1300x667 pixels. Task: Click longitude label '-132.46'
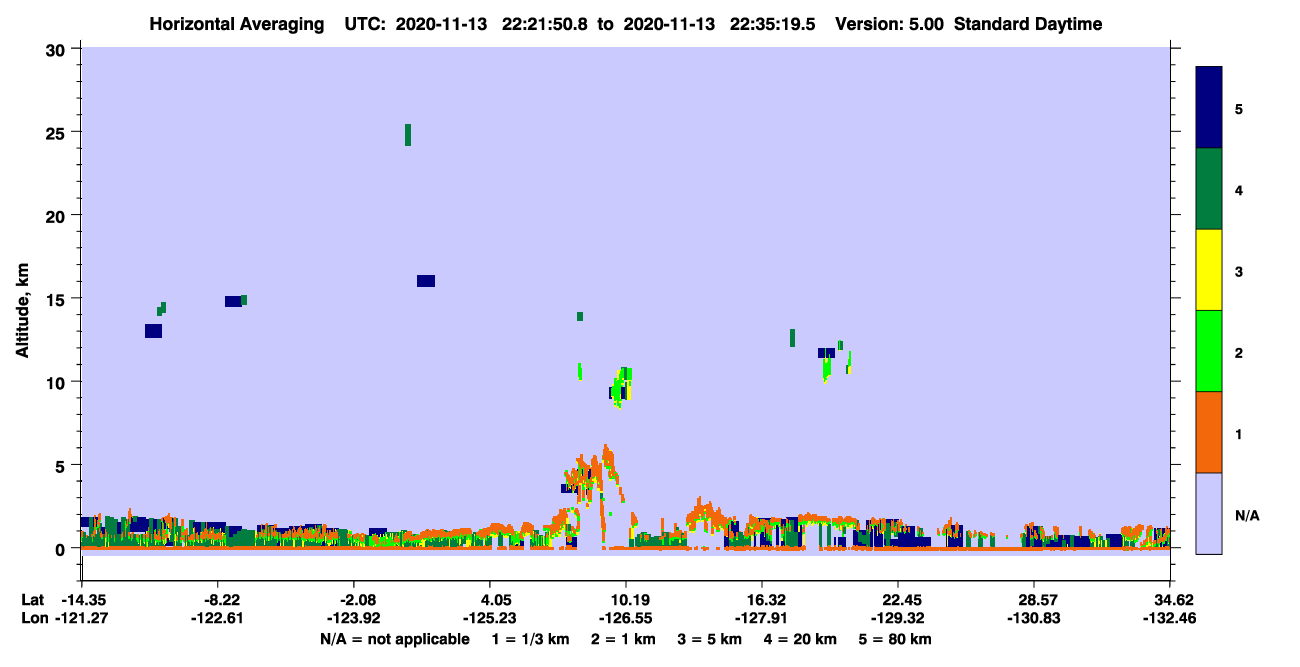pyautogui.click(x=1171, y=618)
